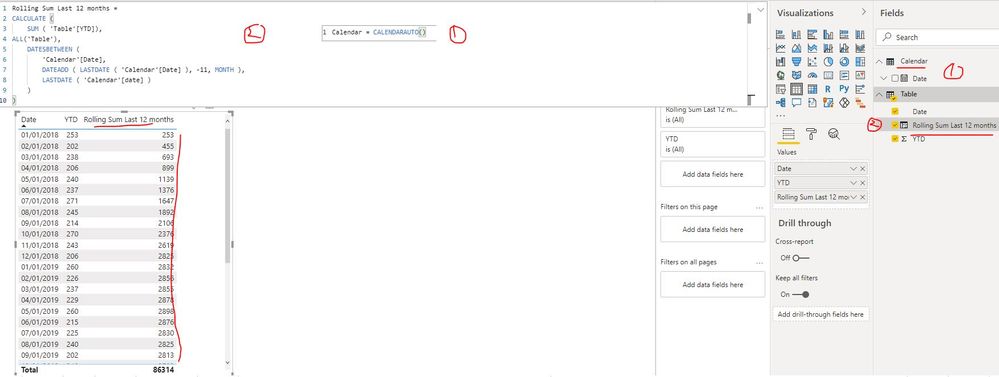Open Filters on this page options ellipsis
This screenshot has width=999, height=377.
(759, 207)
